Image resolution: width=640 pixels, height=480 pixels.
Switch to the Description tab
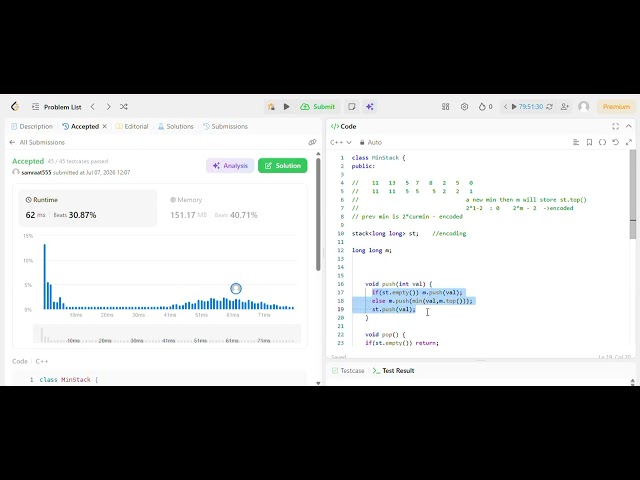(32, 127)
